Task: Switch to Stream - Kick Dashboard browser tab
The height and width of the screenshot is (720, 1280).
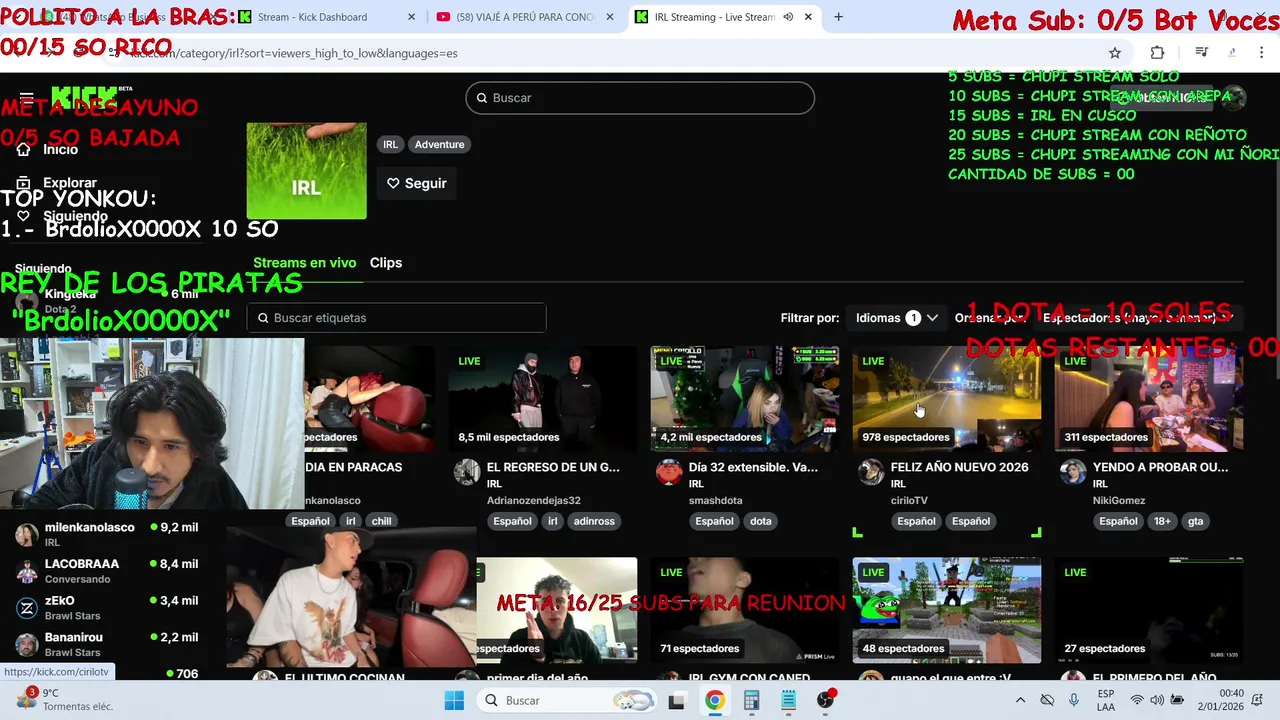Action: pos(326,17)
